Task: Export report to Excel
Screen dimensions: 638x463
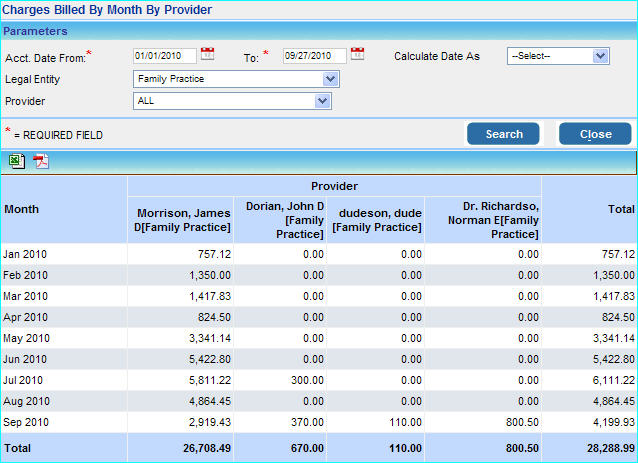Action: point(17,161)
